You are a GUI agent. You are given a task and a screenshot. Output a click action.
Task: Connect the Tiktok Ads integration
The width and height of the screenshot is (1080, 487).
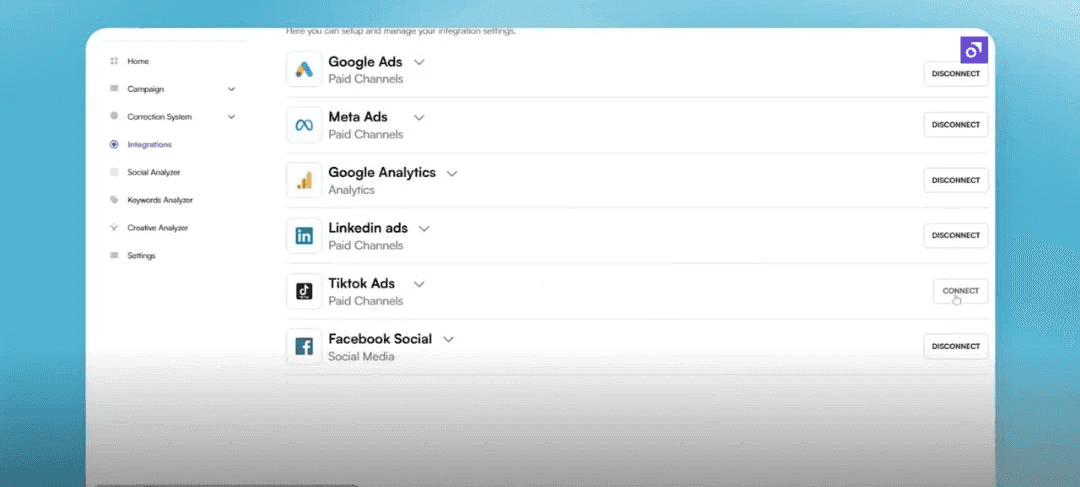click(x=961, y=291)
